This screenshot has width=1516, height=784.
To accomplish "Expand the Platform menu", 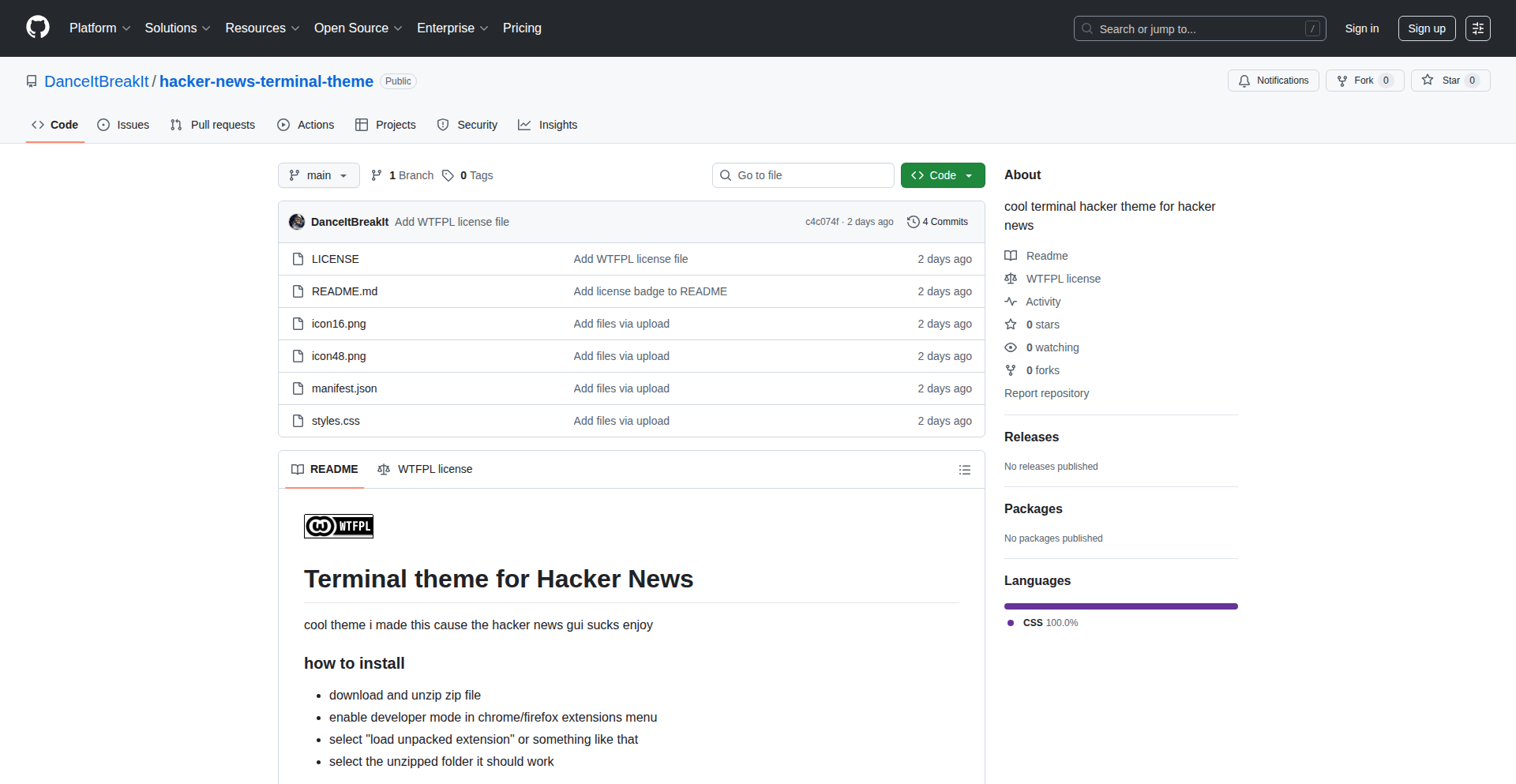I will click(99, 28).
